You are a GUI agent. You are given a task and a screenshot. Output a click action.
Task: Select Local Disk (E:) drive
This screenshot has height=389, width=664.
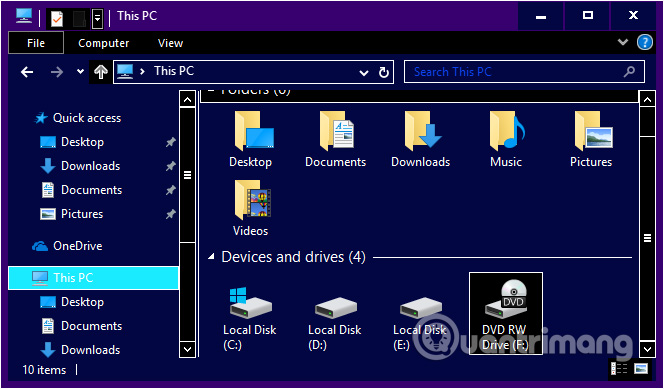(420, 324)
